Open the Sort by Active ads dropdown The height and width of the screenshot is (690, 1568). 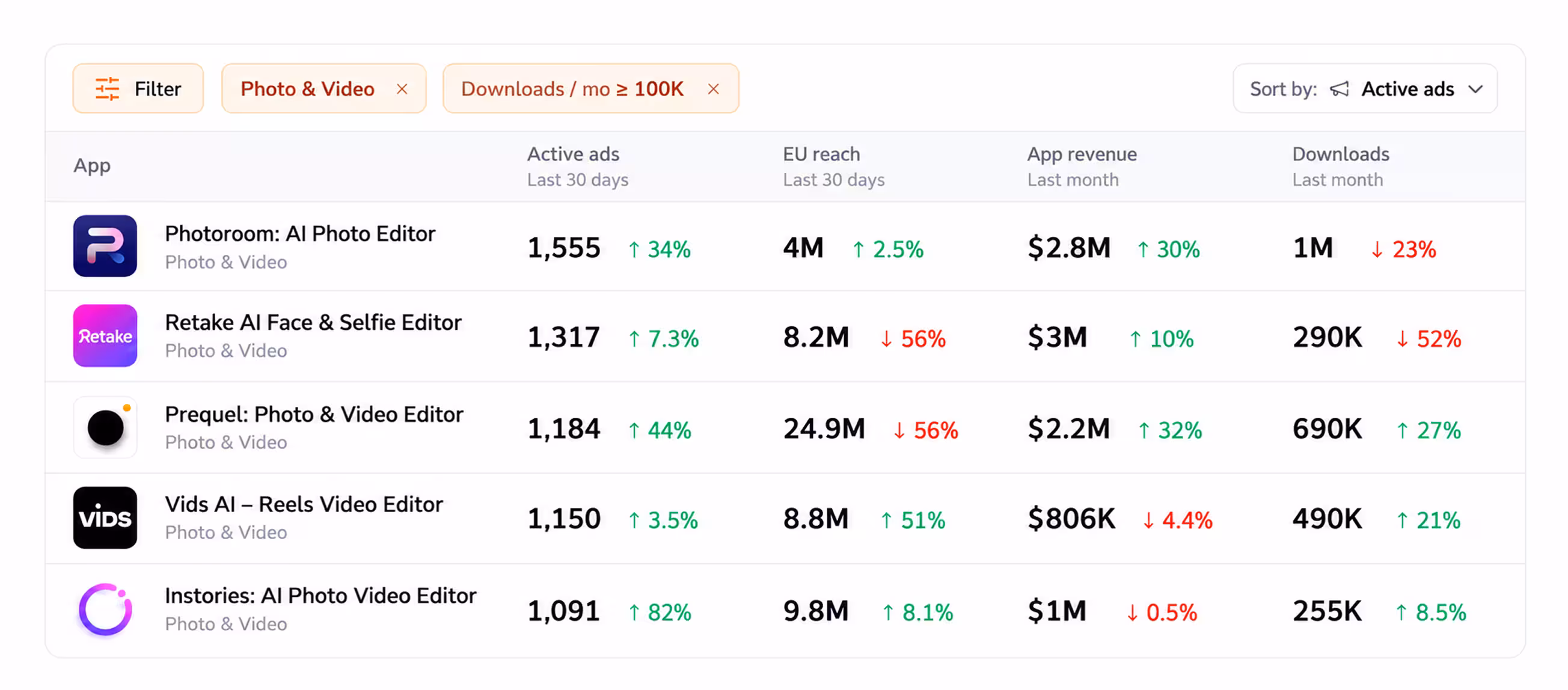[1365, 89]
